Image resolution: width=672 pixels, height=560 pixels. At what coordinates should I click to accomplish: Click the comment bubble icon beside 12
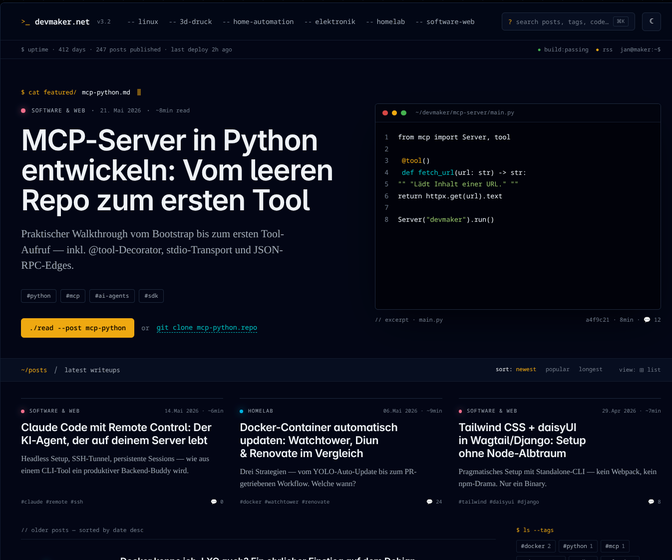tap(647, 320)
